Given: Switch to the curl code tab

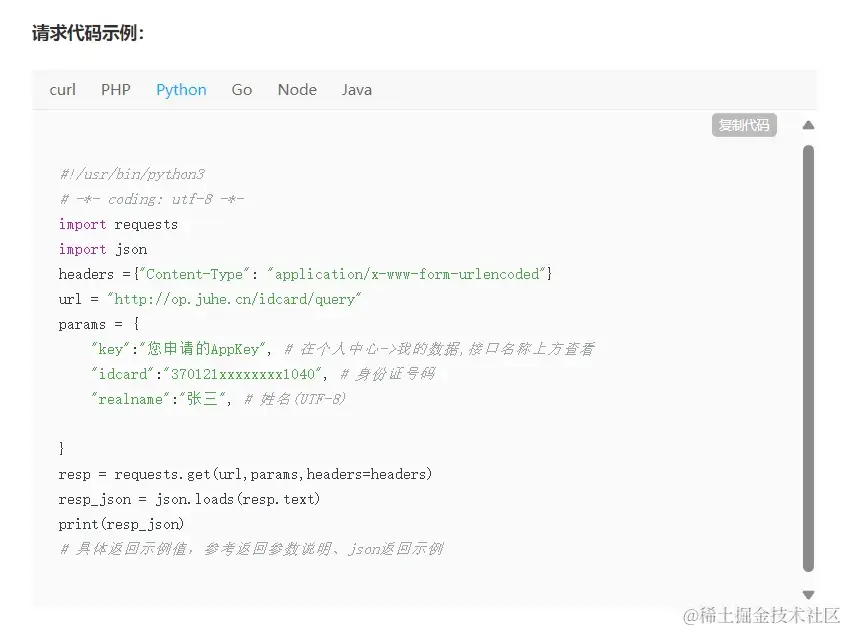Looking at the screenshot, I should point(63,90).
